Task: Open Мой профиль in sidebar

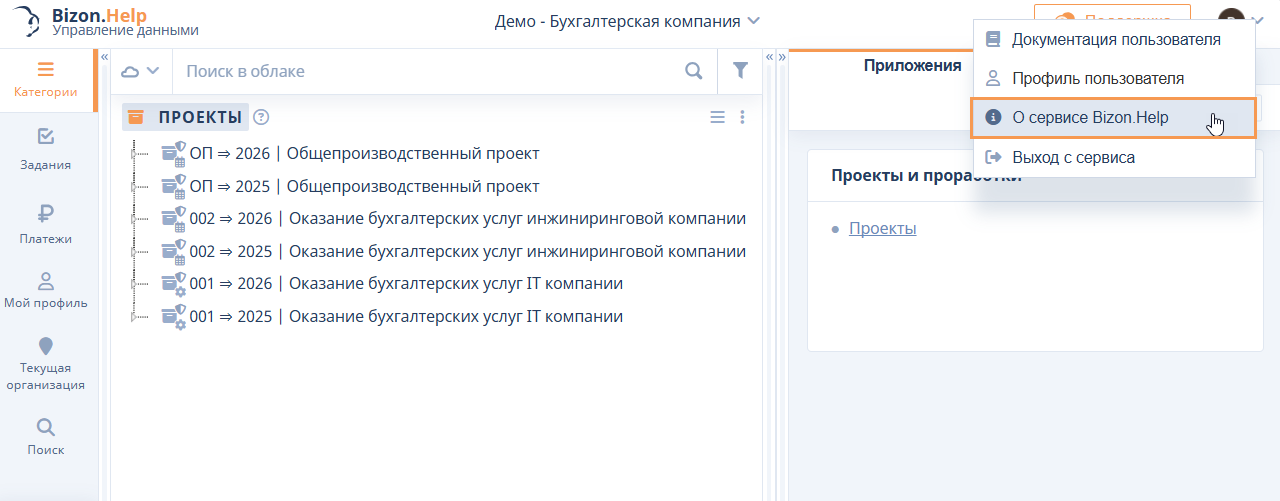Action: click(46, 290)
